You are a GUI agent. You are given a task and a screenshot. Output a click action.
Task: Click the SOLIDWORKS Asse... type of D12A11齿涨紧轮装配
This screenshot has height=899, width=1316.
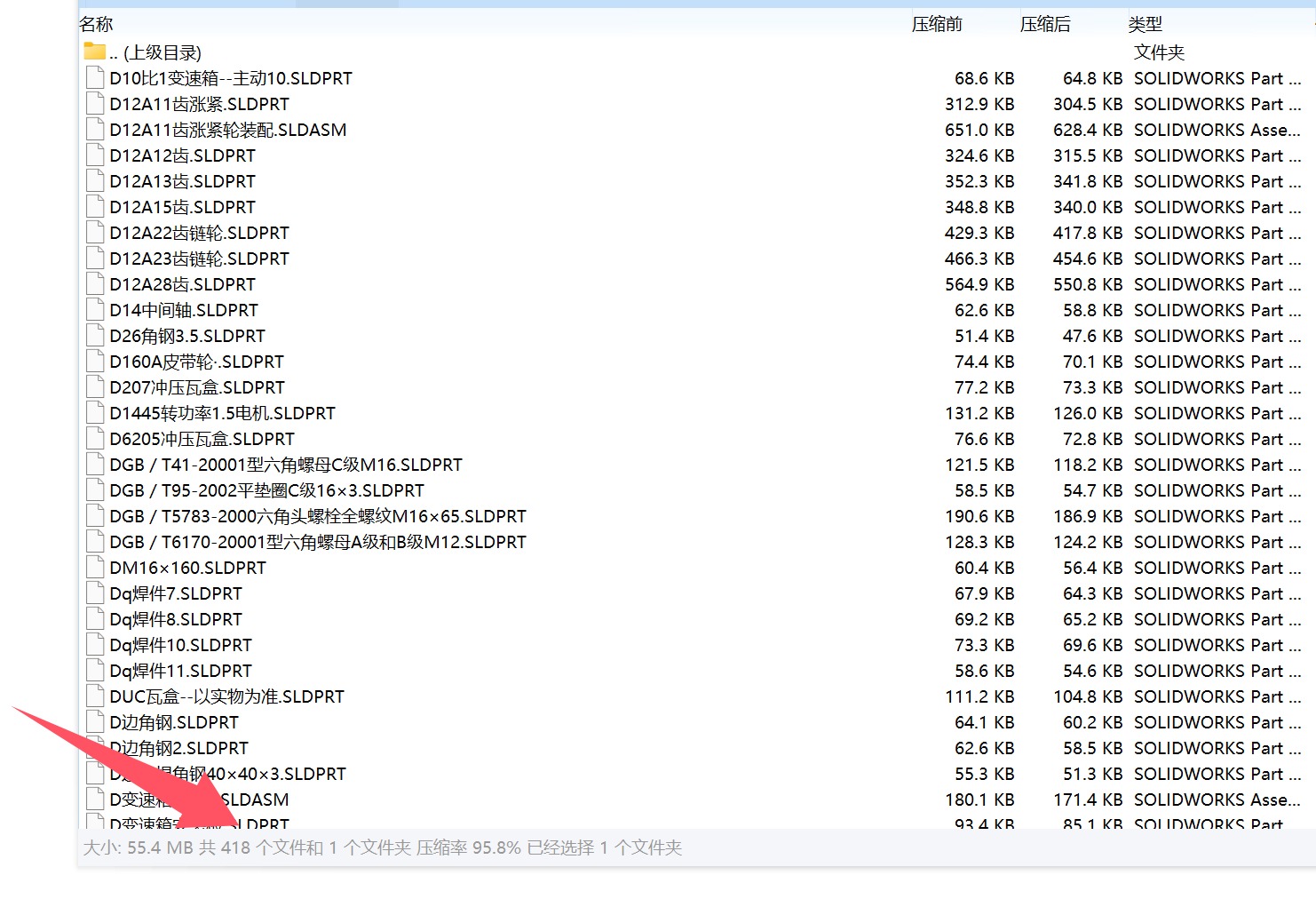tap(1217, 130)
